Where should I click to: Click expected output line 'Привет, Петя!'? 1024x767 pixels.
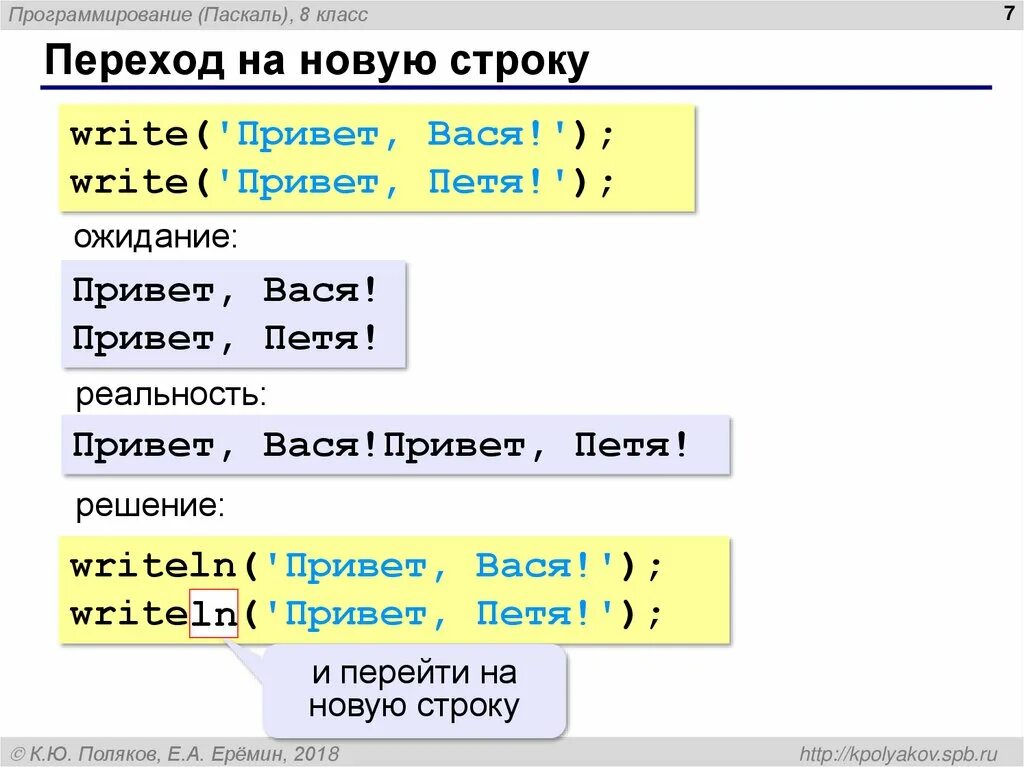225,338
